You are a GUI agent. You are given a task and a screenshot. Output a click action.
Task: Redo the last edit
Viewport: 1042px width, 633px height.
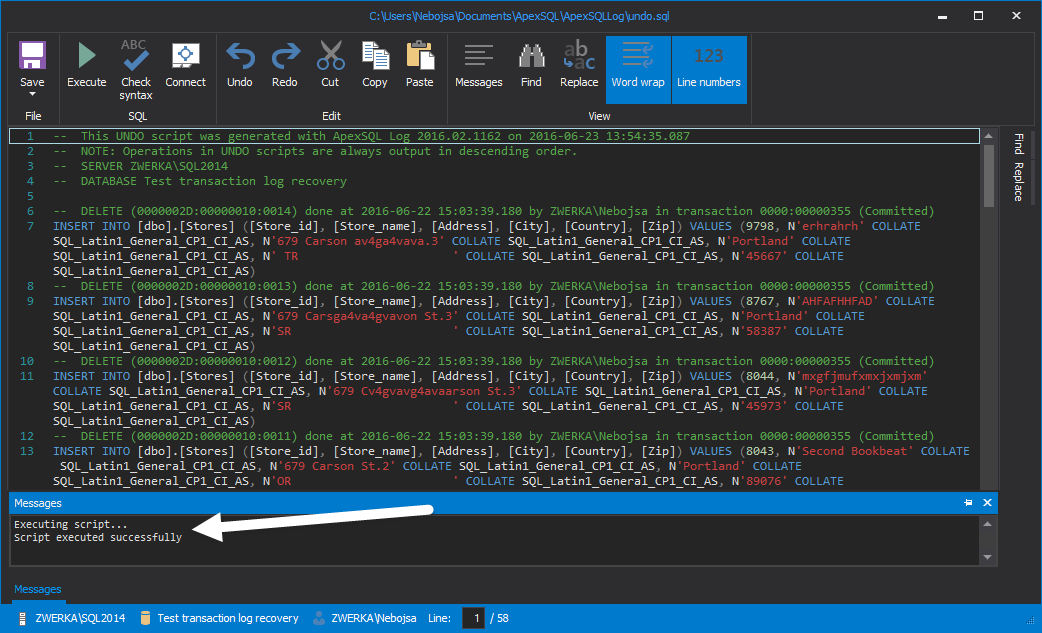(x=284, y=64)
